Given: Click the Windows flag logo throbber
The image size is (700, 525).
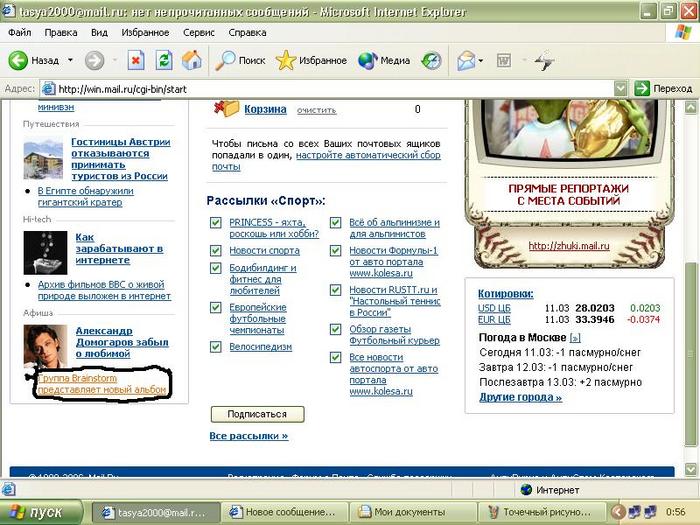Looking at the screenshot, I should 683,33.
